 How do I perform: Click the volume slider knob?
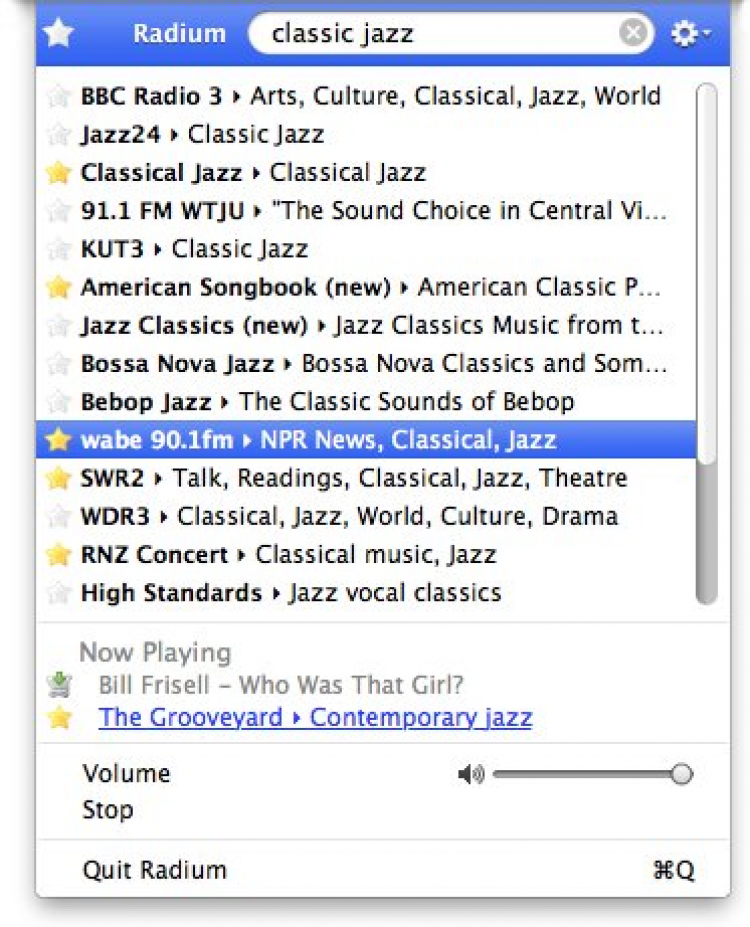coord(682,774)
